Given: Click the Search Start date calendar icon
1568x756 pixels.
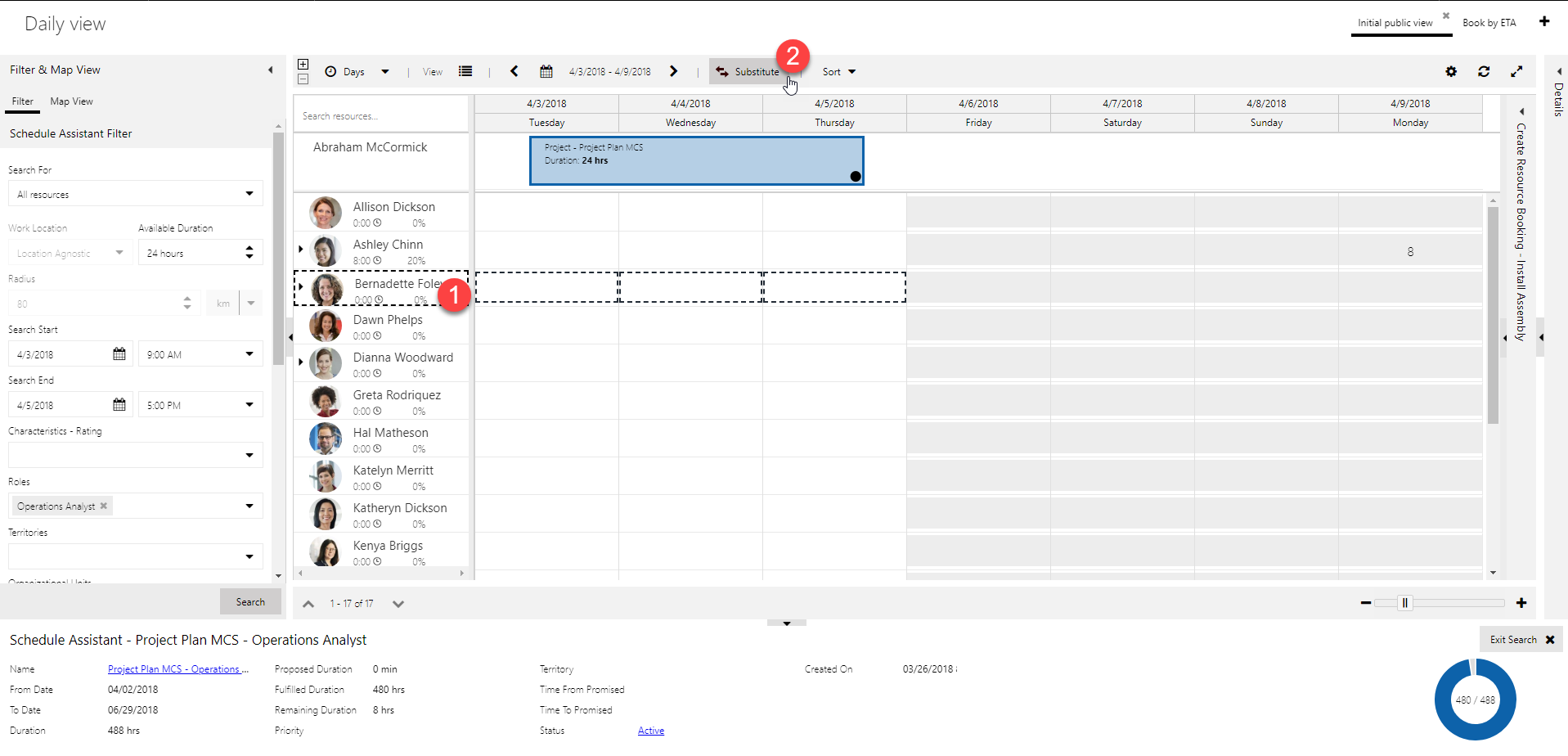Looking at the screenshot, I should (119, 353).
